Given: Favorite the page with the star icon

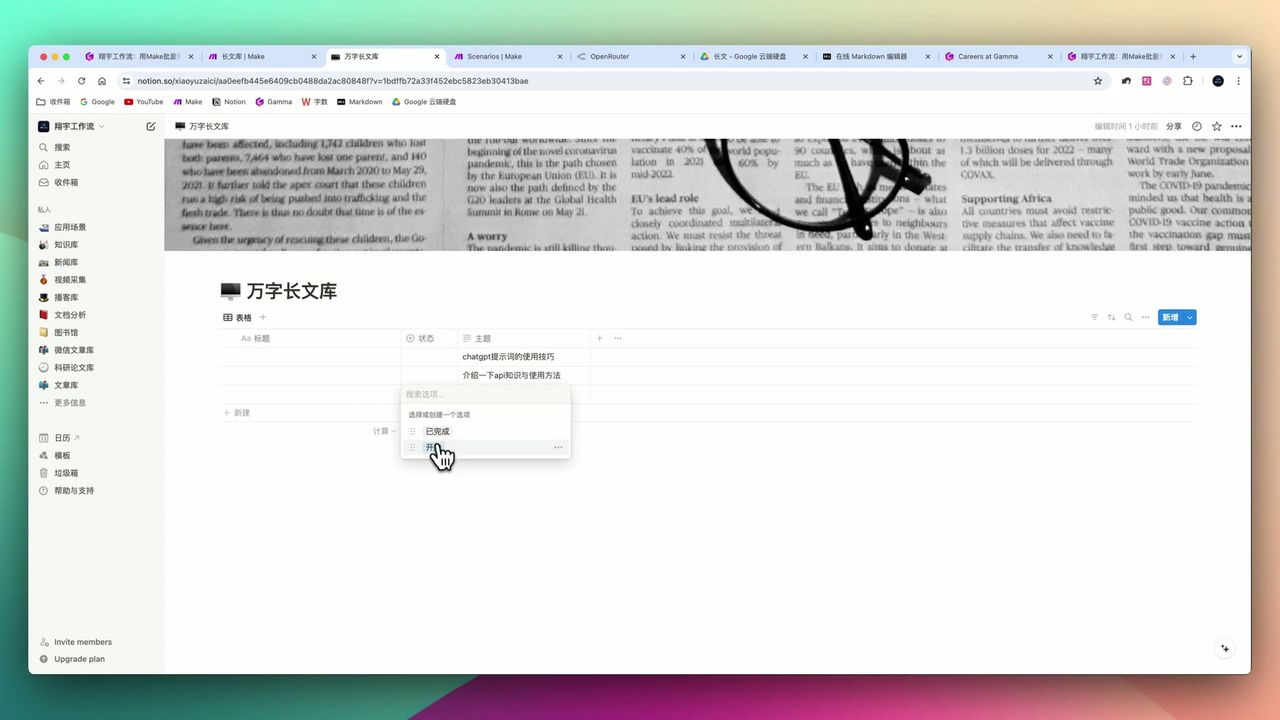Looking at the screenshot, I should pos(1216,126).
